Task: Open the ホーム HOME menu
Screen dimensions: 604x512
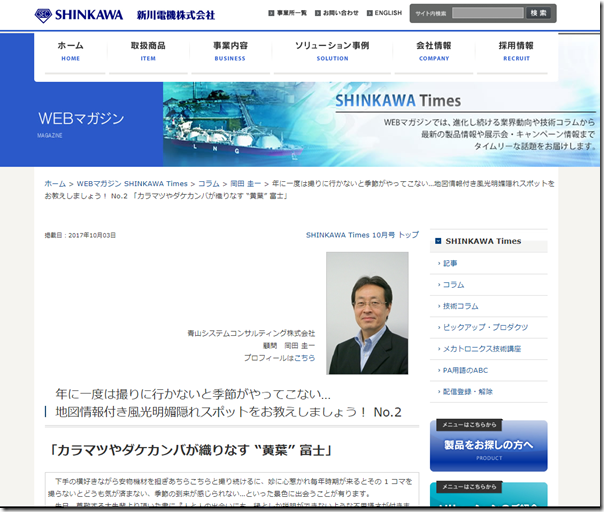Action: tap(70, 52)
